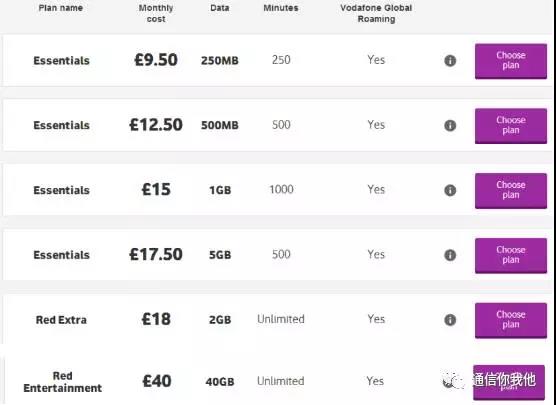Click the £40 monthly price
Viewport: 556px width, 405px height.
pos(157,381)
